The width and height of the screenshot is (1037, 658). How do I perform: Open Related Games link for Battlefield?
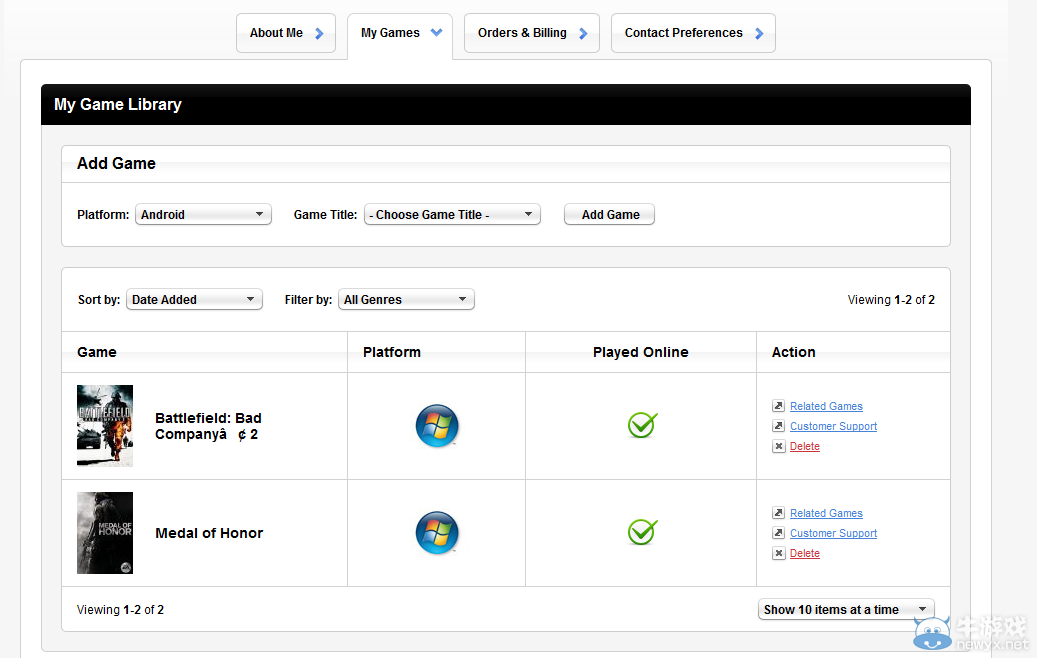[x=826, y=406]
